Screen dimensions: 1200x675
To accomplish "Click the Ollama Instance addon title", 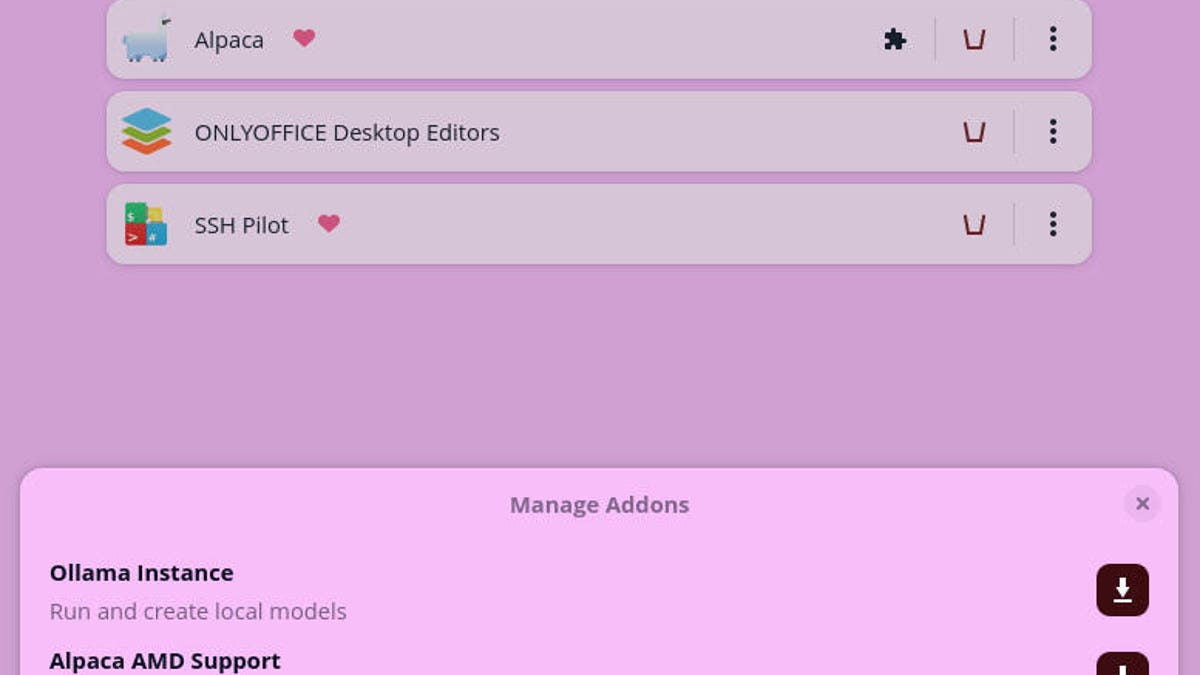I will (141, 573).
